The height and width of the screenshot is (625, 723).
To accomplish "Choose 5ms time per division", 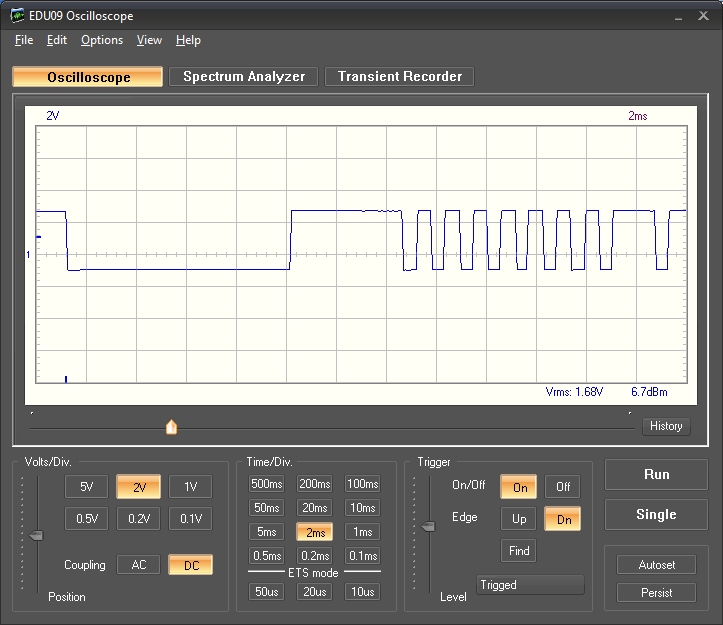I will click(267, 532).
